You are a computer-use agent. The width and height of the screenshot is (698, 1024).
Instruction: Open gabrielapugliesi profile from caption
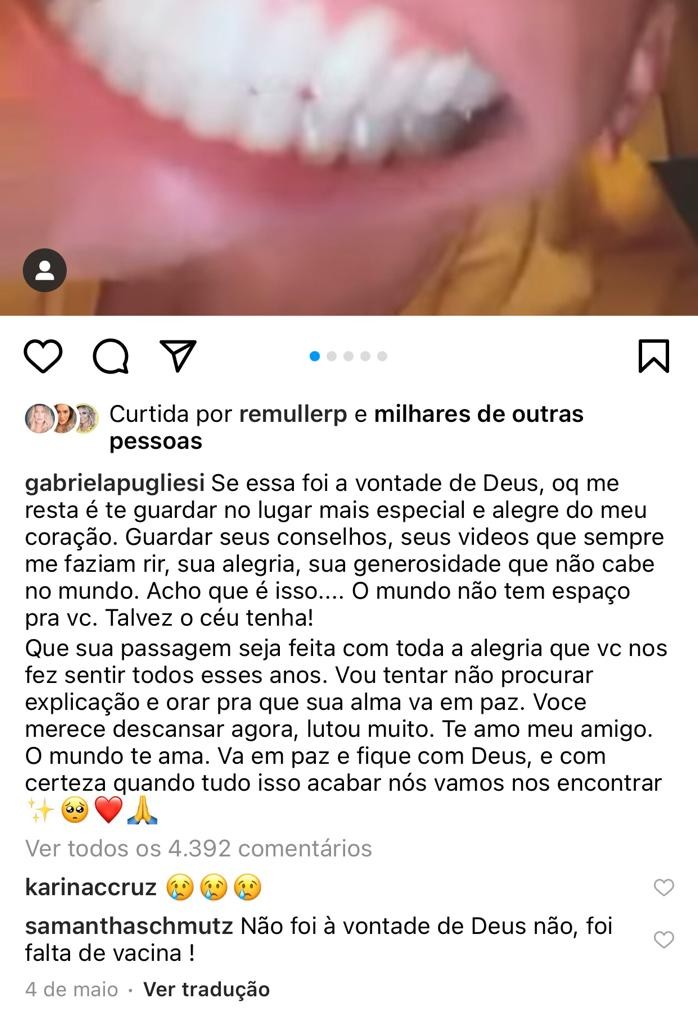tap(115, 483)
